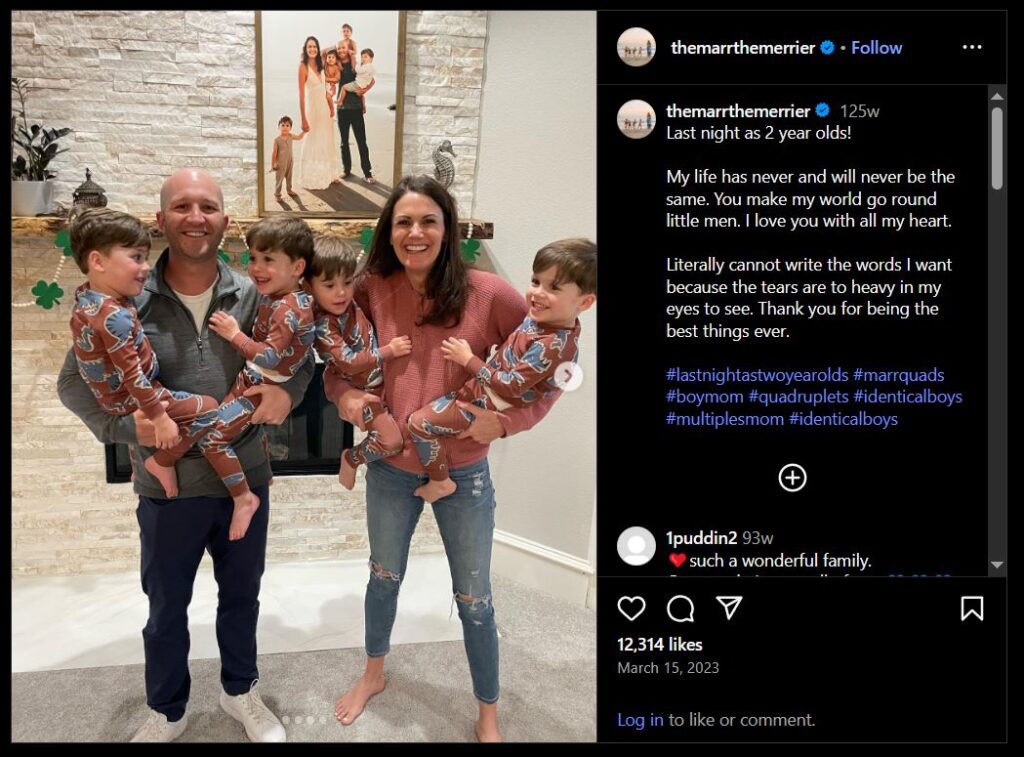
Task: Open the #quadruplets hashtag link
Action: coord(798,396)
